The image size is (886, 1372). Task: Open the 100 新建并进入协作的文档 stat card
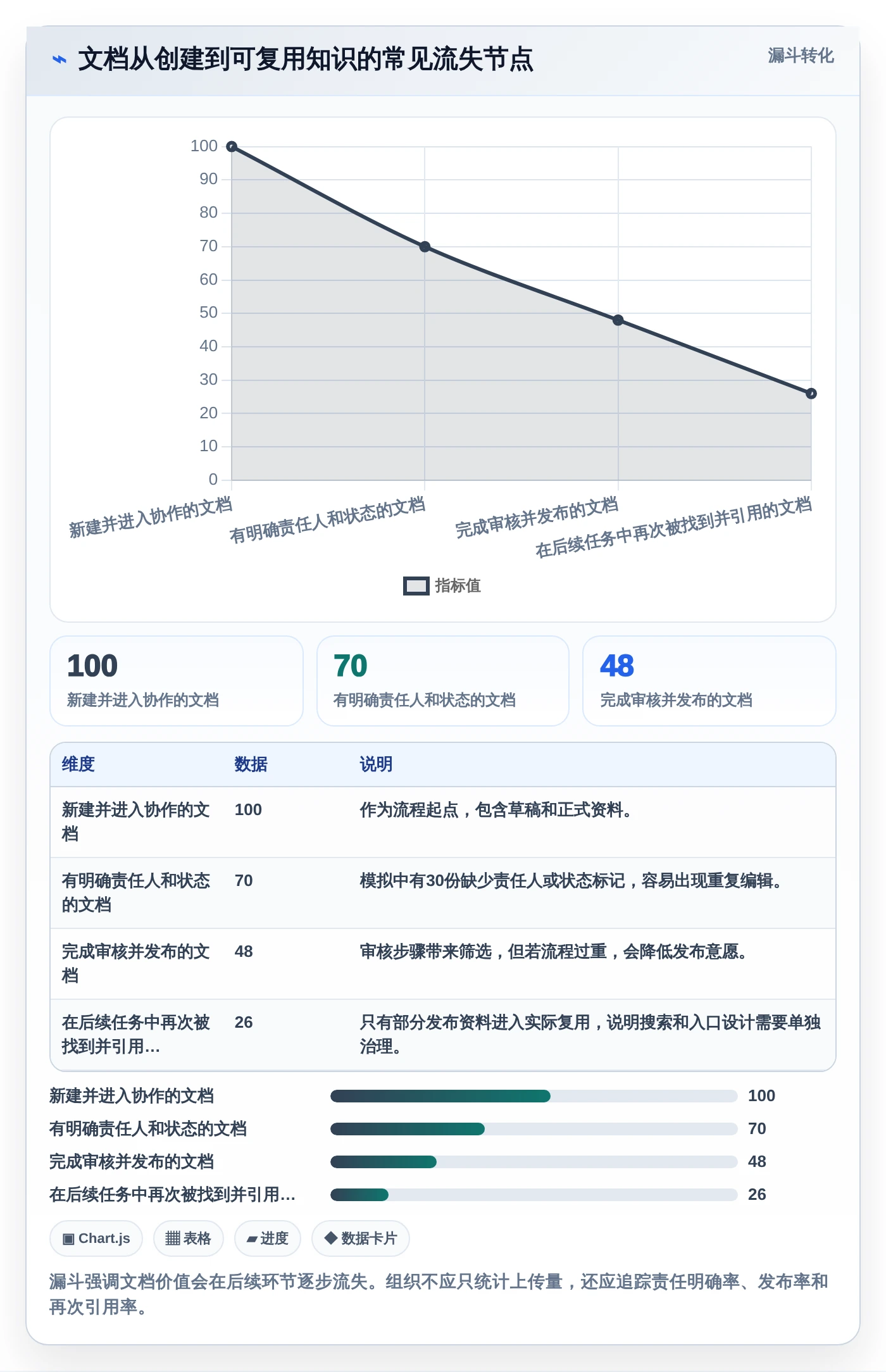pyautogui.click(x=177, y=681)
